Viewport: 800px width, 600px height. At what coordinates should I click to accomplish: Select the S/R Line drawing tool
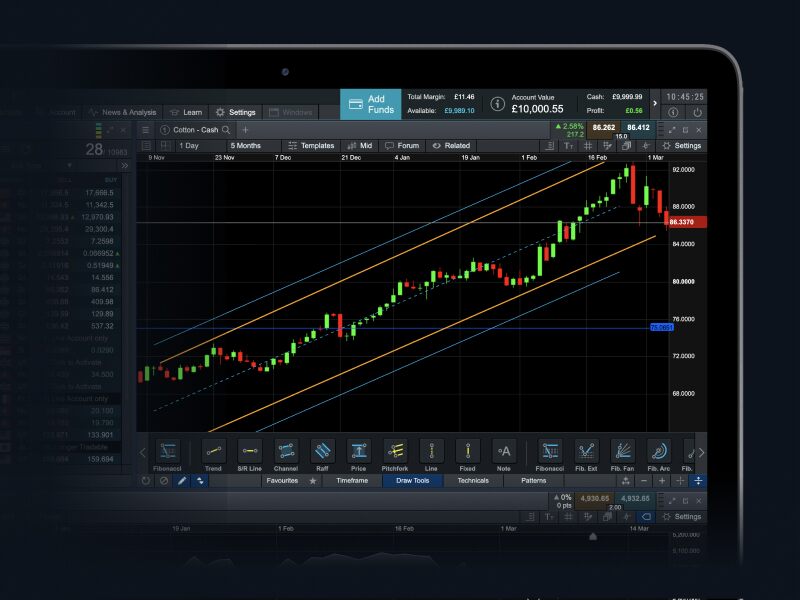pyautogui.click(x=249, y=455)
